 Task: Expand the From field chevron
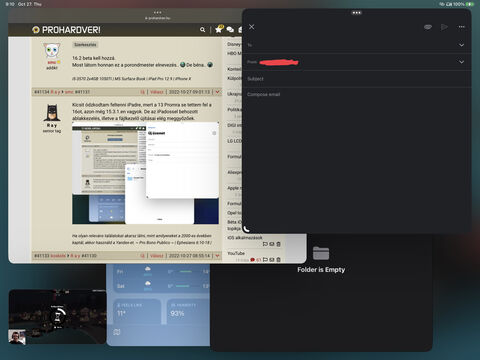click(461, 62)
